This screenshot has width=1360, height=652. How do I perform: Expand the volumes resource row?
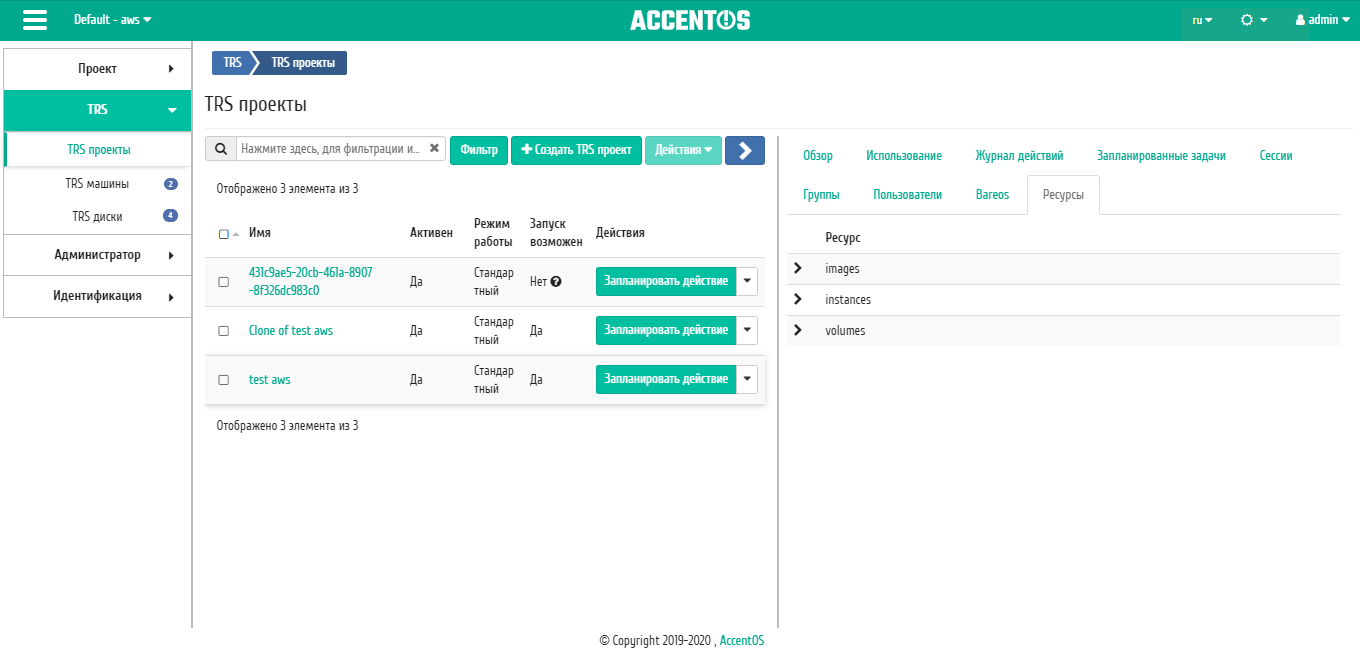click(798, 330)
